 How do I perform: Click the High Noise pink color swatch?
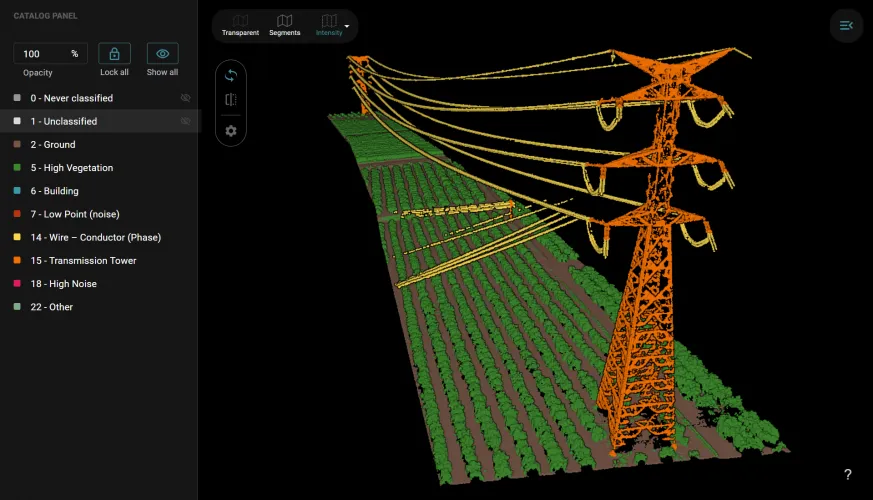(x=16, y=284)
